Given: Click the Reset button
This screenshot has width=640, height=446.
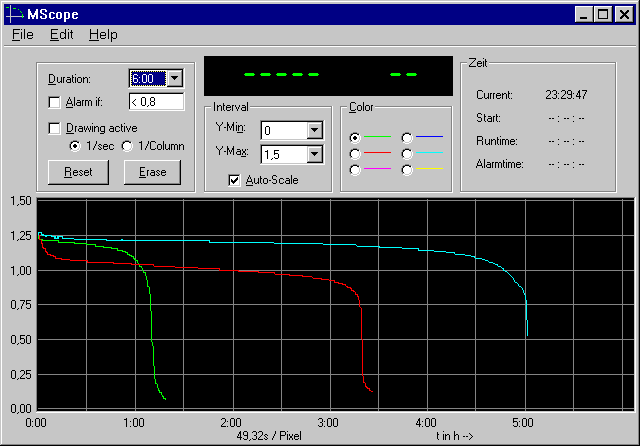Looking at the screenshot, I should tap(78, 172).
